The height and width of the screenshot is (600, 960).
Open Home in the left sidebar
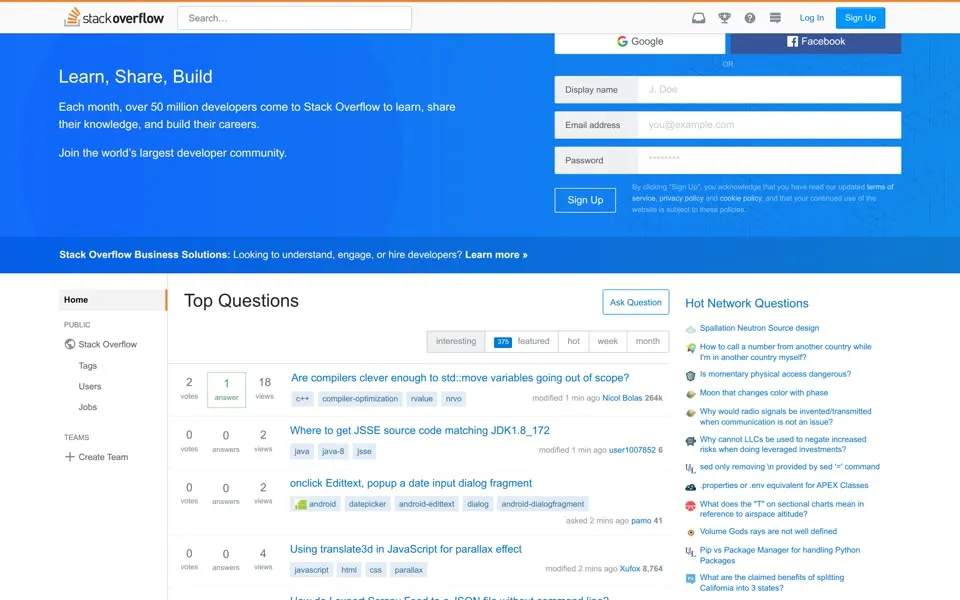(113, 299)
